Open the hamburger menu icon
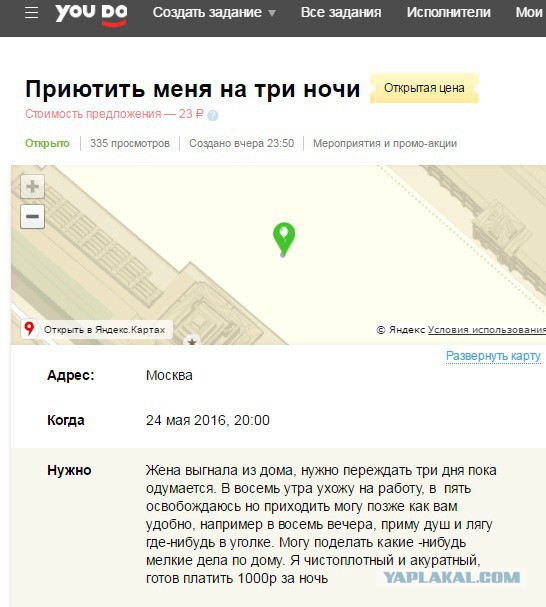The width and height of the screenshot is (546, 607). 31,13
